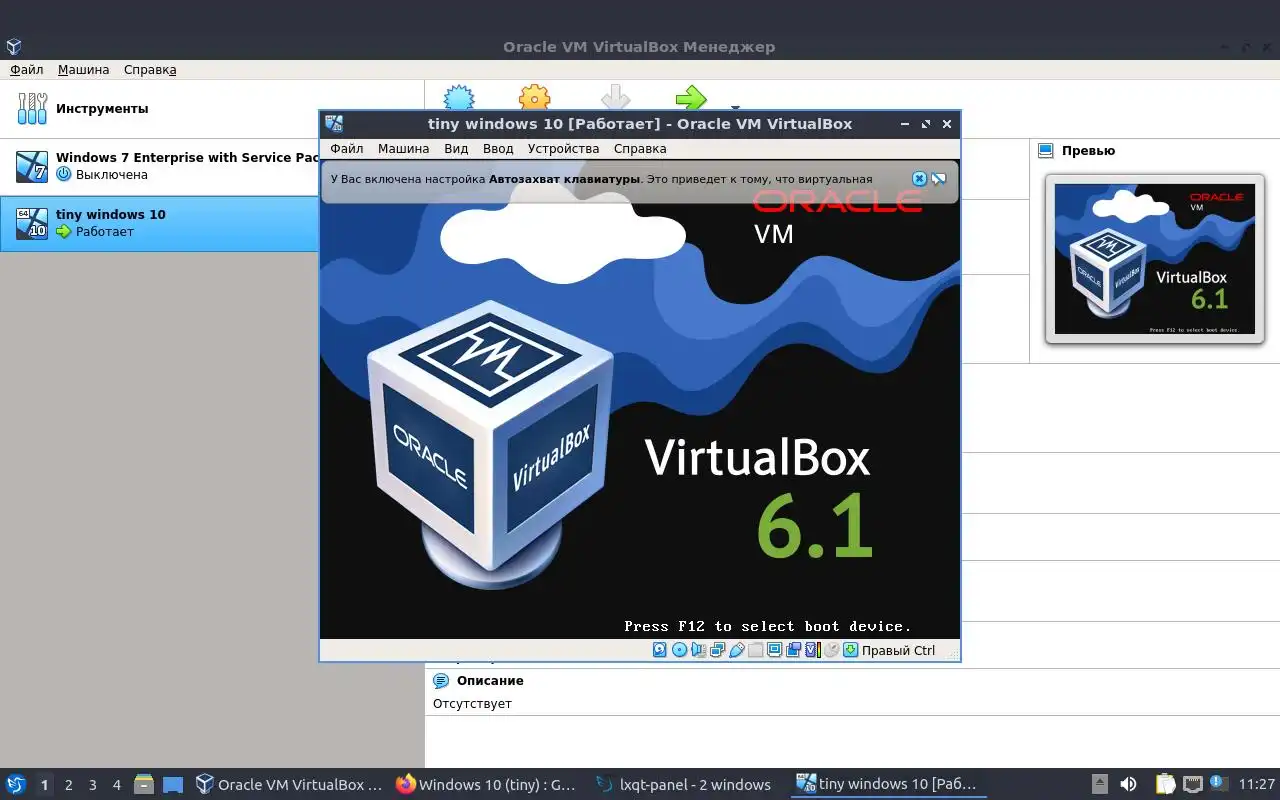Select the Windows 7 Enterprise virtual machine
The width and height of the screenshot is (1280, 800).
(x=160, y=166)
